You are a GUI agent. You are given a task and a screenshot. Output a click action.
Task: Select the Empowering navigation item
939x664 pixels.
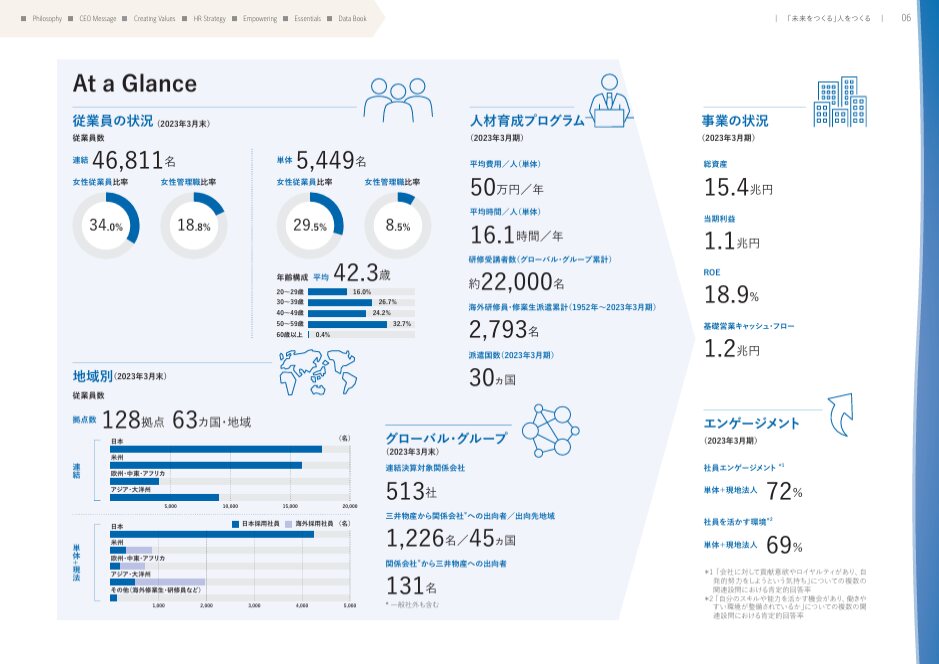[256, 19]
